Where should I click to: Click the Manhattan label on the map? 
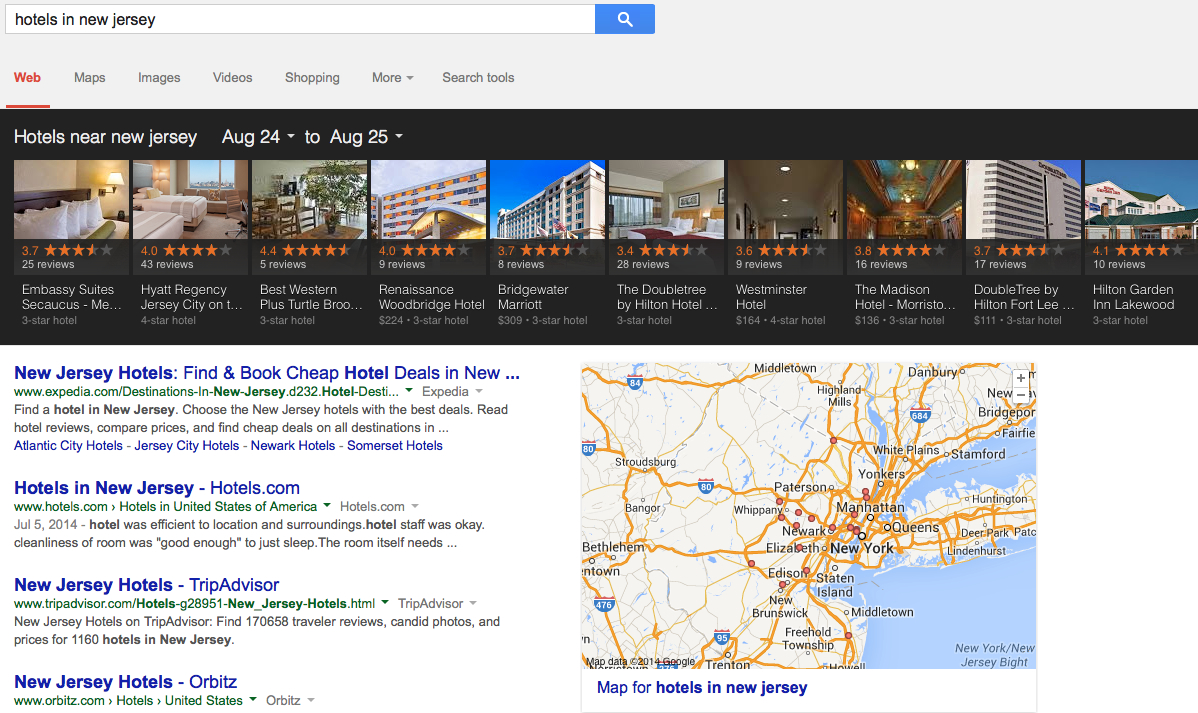pos(870,507)
